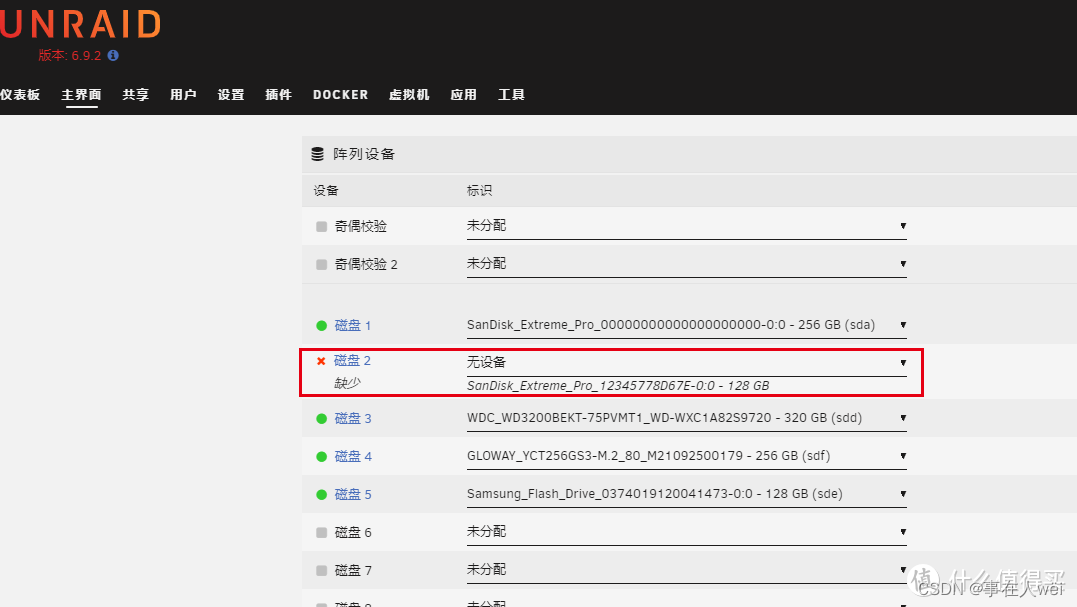Click 缺少 missing status text
Viewport: 1077px width, 607px height.
coord(347,382)
